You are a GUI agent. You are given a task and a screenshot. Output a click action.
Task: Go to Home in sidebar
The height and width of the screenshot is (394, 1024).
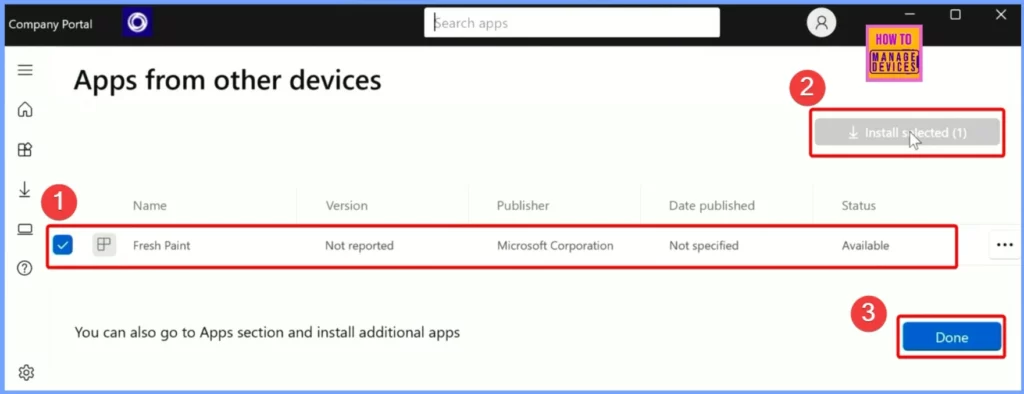(x=25, y=109)
